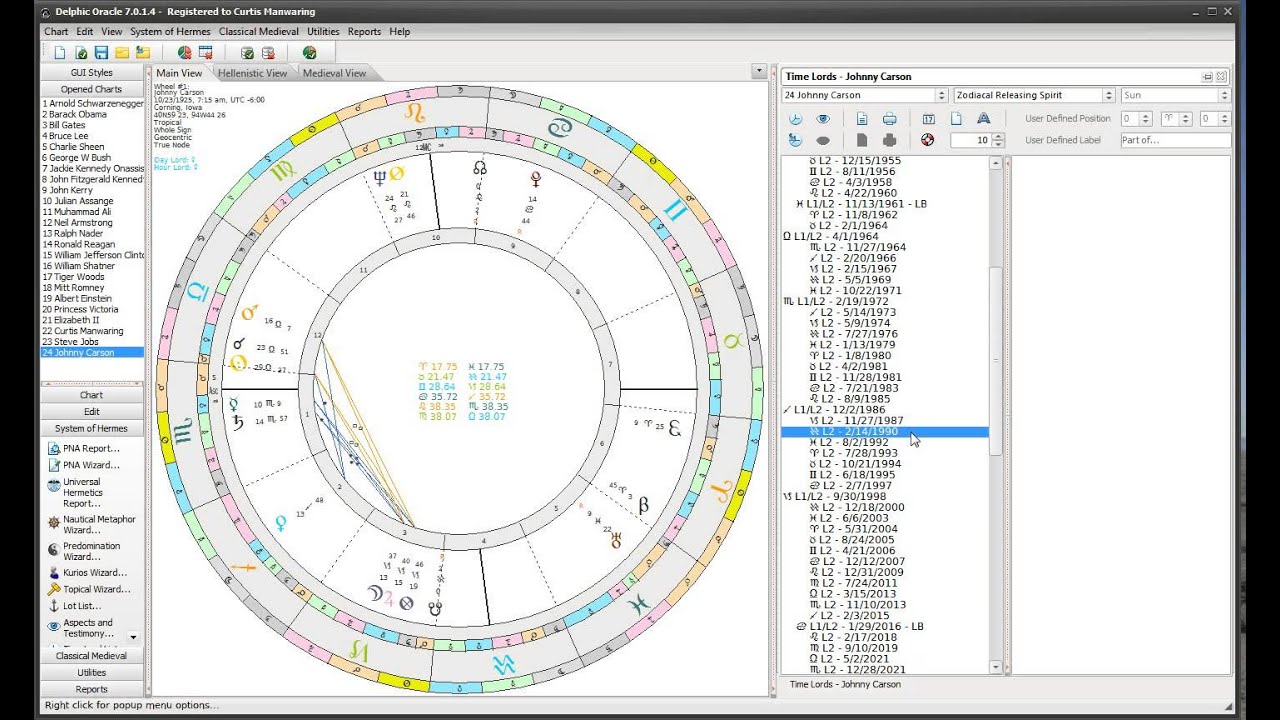Click the yellow open folder icon
Viewport: 1280px width, 720px height.
click(122, 52)
